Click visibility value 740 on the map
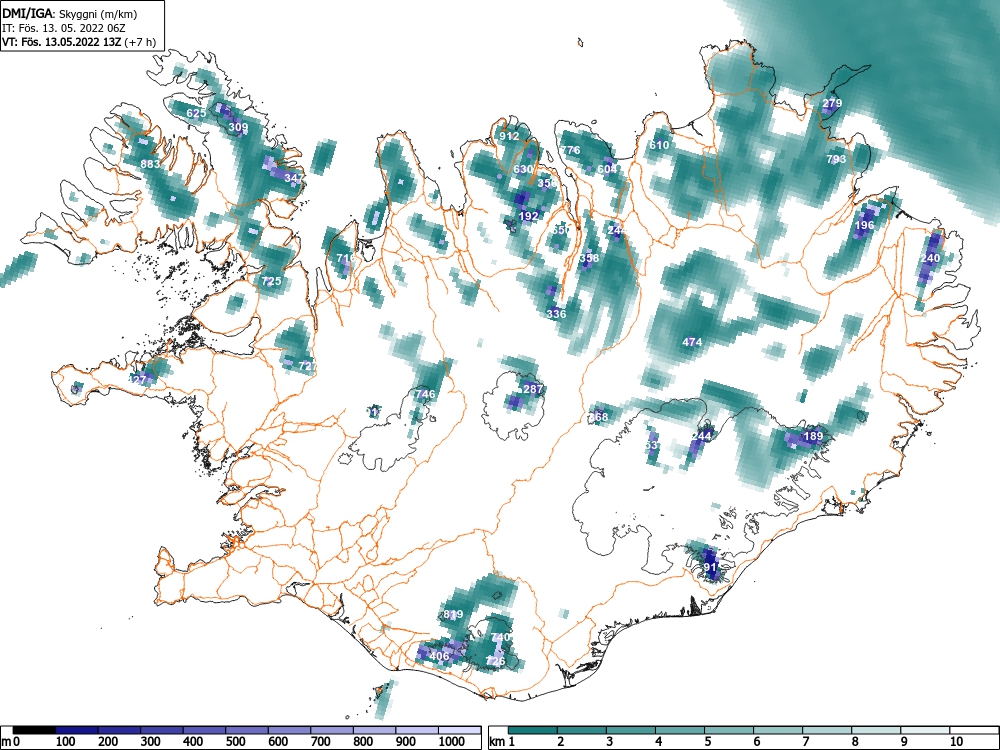Screen dimensions: 1000x750 pyautogui.click(x=501, y=637)
